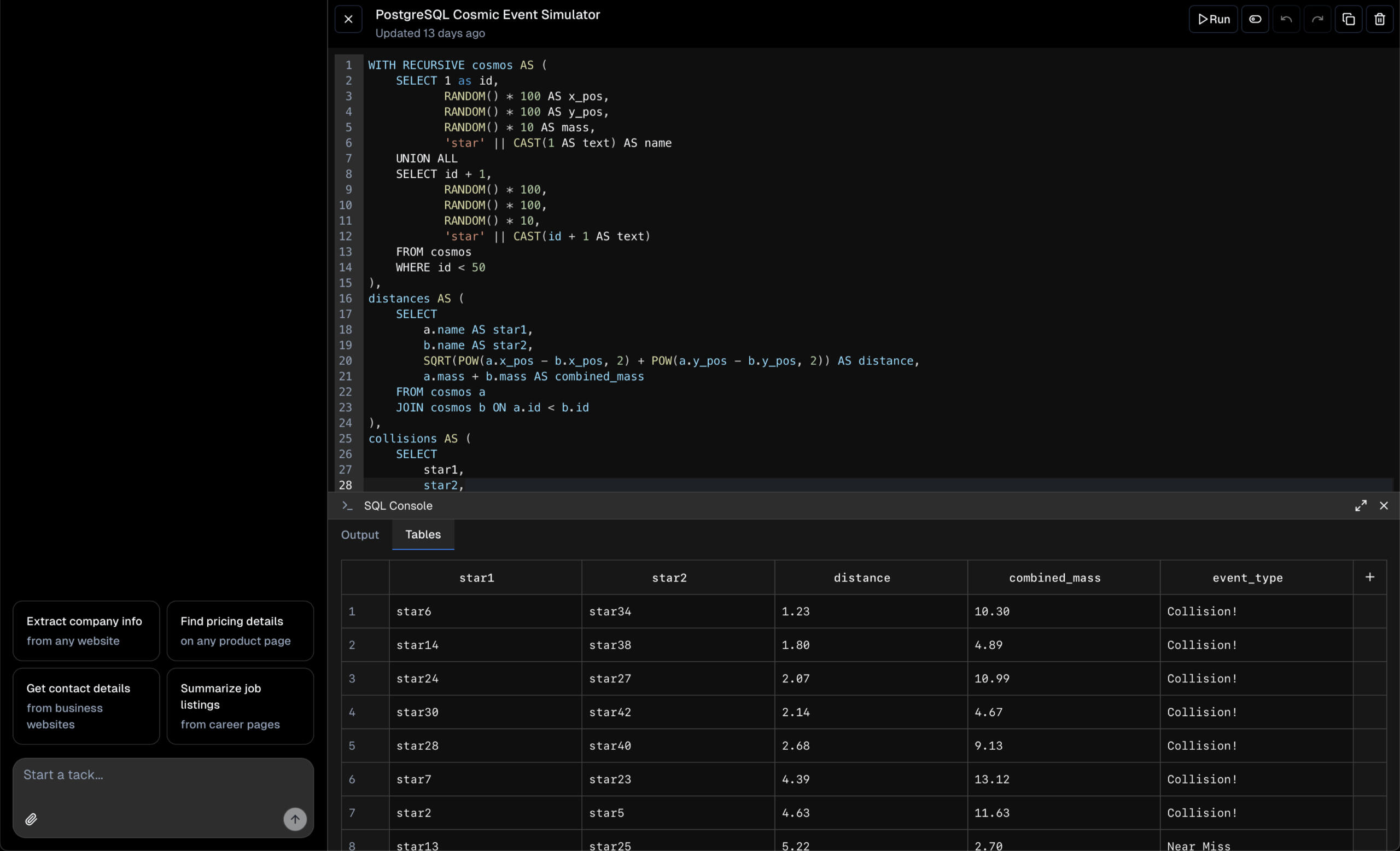Select the Tables tab

423,534
